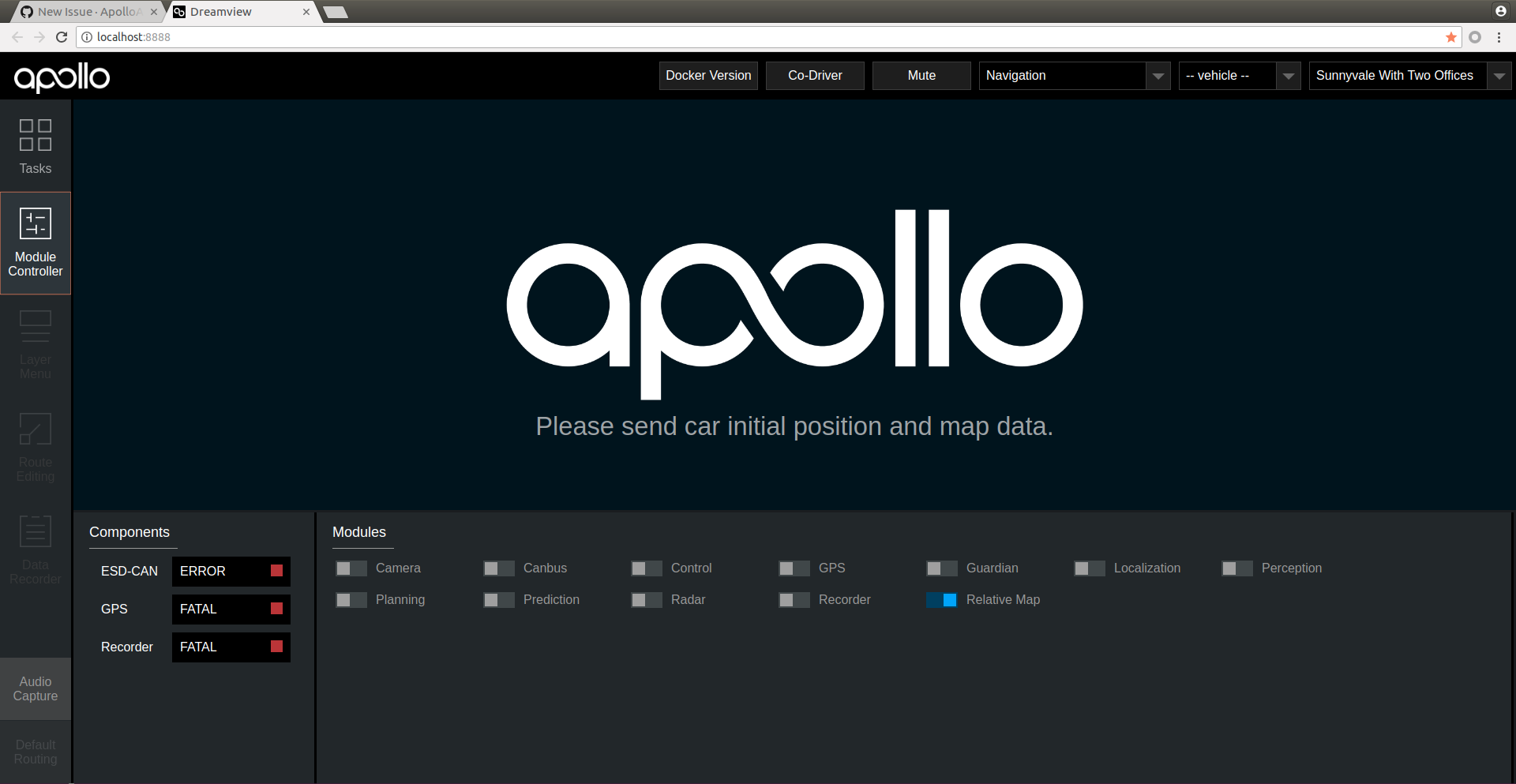The width and height of the screenshot is (1516, 784).
Task: Open the Navigation mode dropdown
Action: click(1075, 76)
